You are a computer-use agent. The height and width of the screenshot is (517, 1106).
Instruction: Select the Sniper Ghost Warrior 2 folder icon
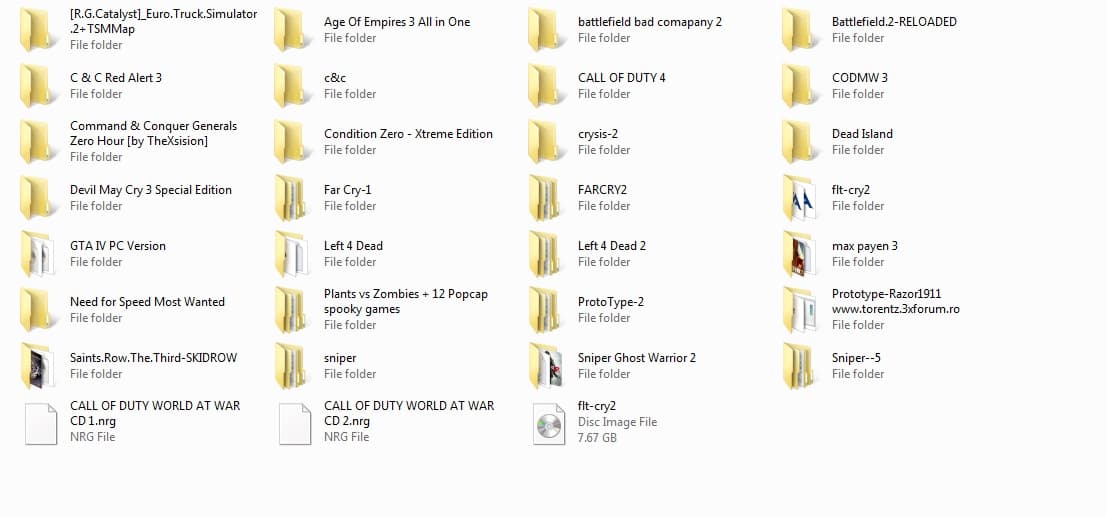pyautogui.click(x=548, y=366)
